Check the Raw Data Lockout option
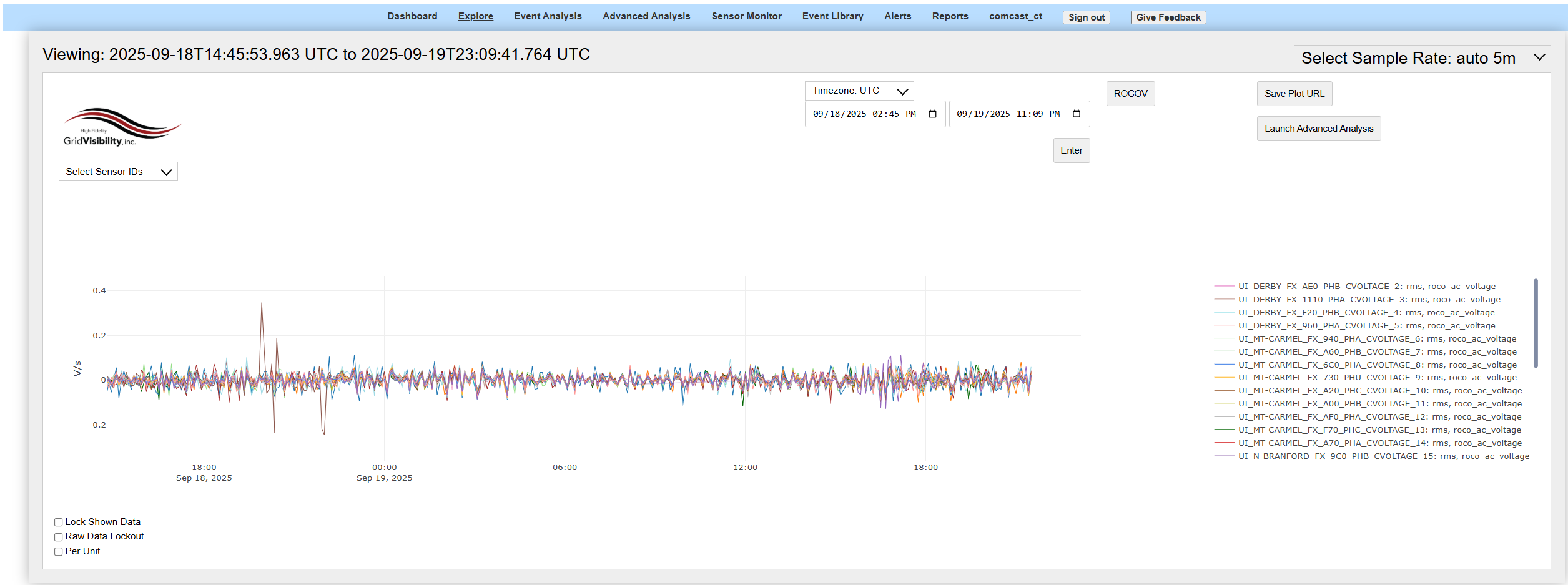1568x585 pixels. tap(59, 537)
